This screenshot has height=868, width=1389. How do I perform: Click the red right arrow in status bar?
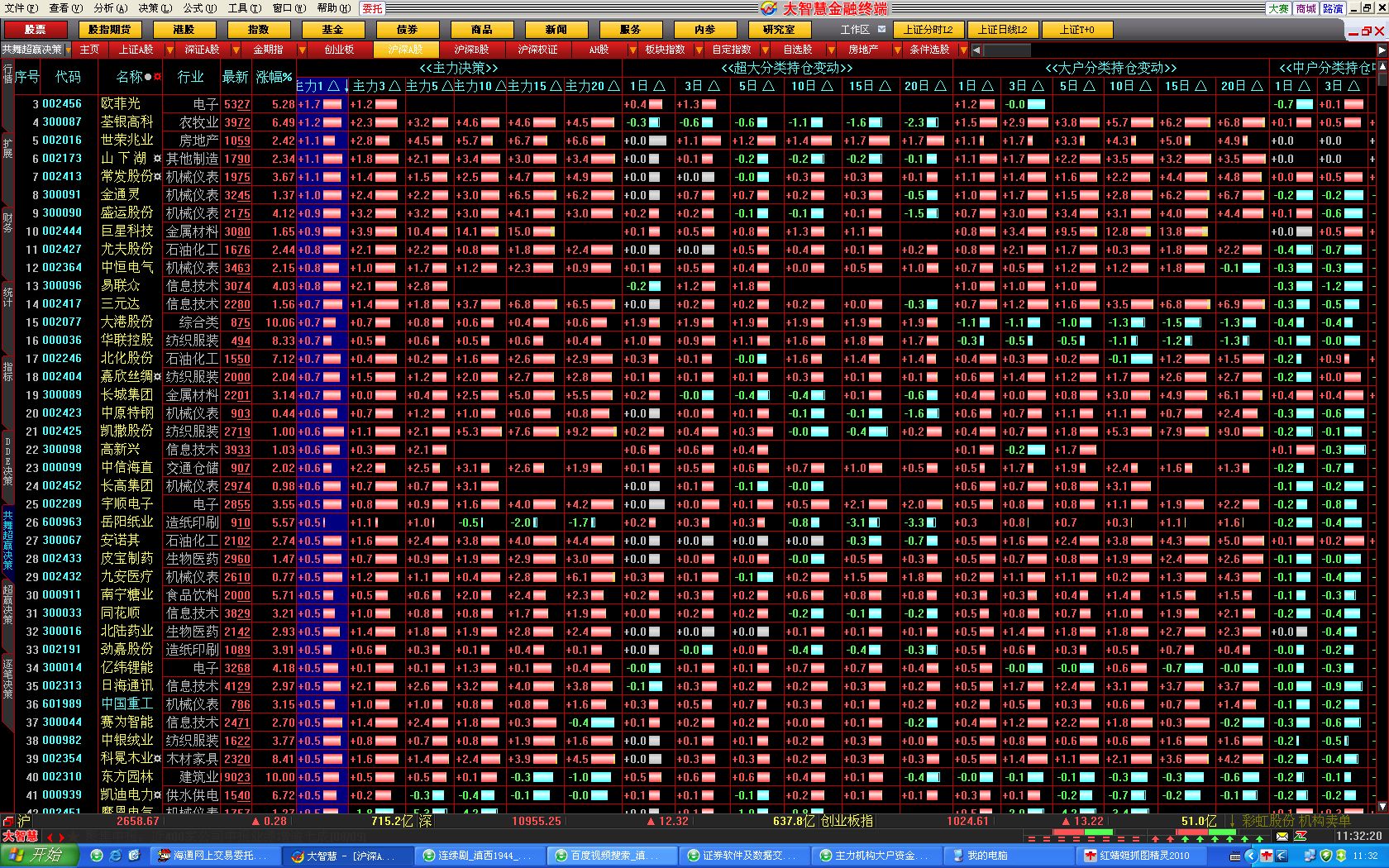pyautogui.click(x=60, y=837)
